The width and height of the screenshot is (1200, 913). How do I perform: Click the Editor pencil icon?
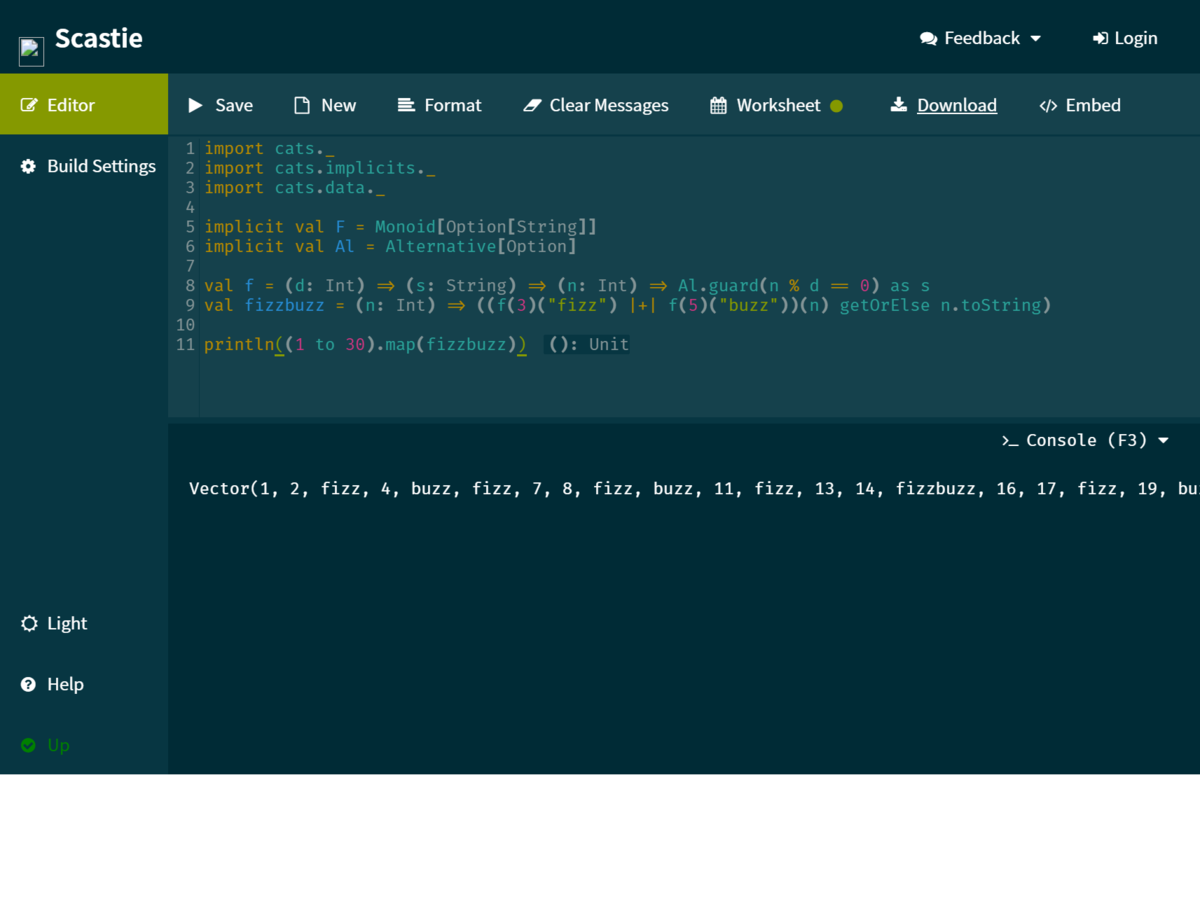click(29, 103)
